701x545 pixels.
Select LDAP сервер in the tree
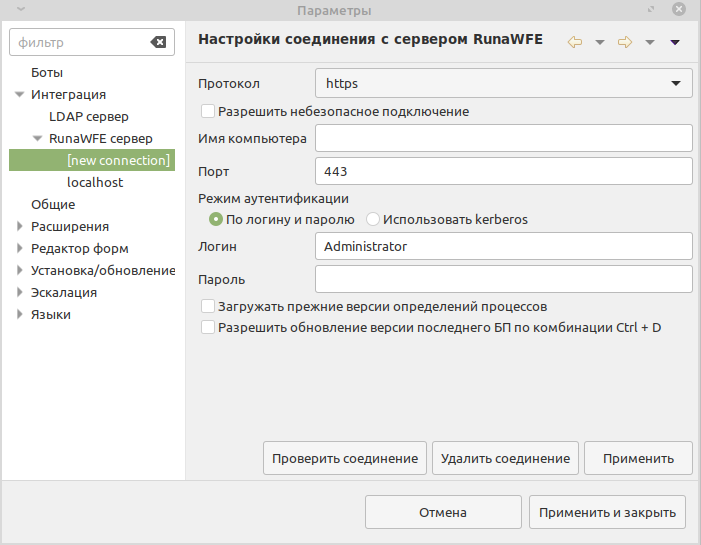coord(89,117)
